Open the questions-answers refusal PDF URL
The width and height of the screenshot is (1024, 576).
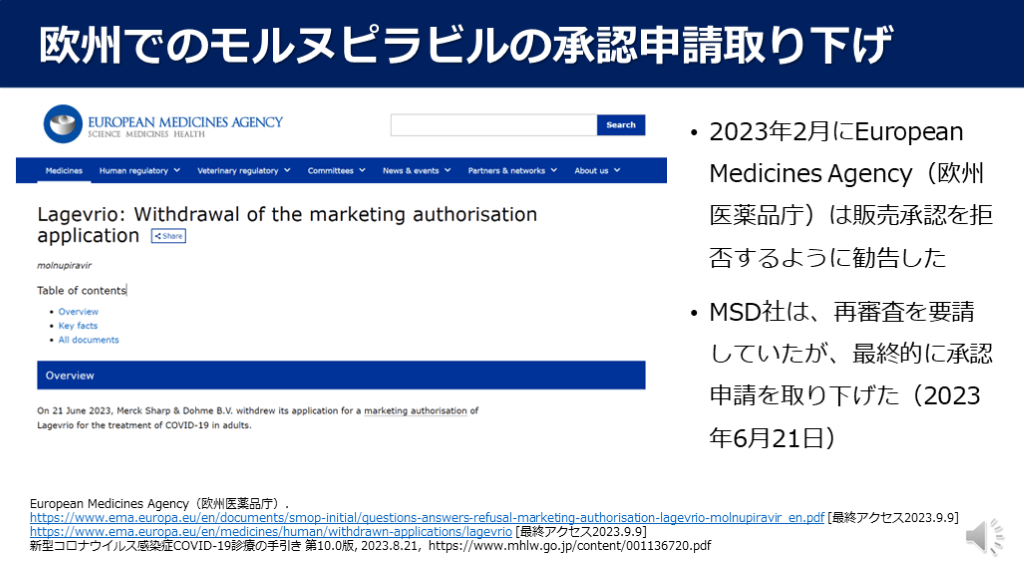click(x=427, y=517)
